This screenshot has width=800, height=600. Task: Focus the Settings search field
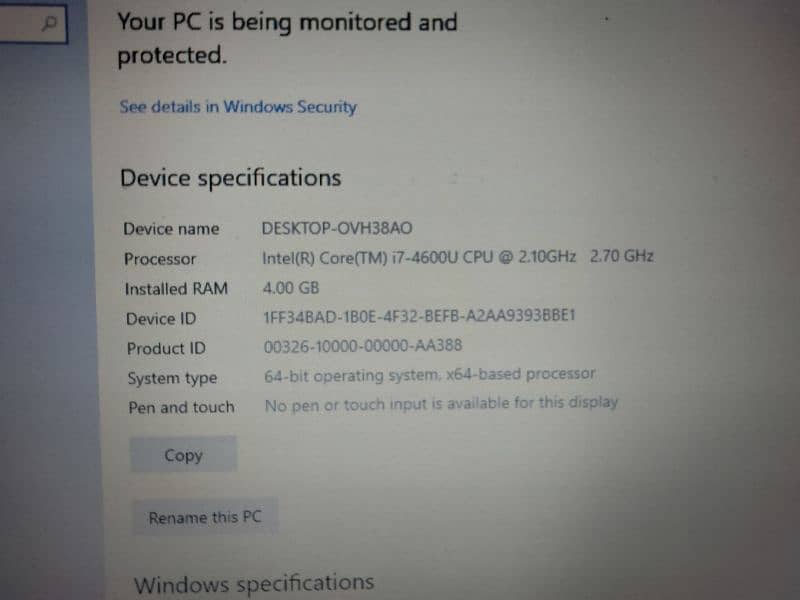pyautogui.click(x=33, y=23)
